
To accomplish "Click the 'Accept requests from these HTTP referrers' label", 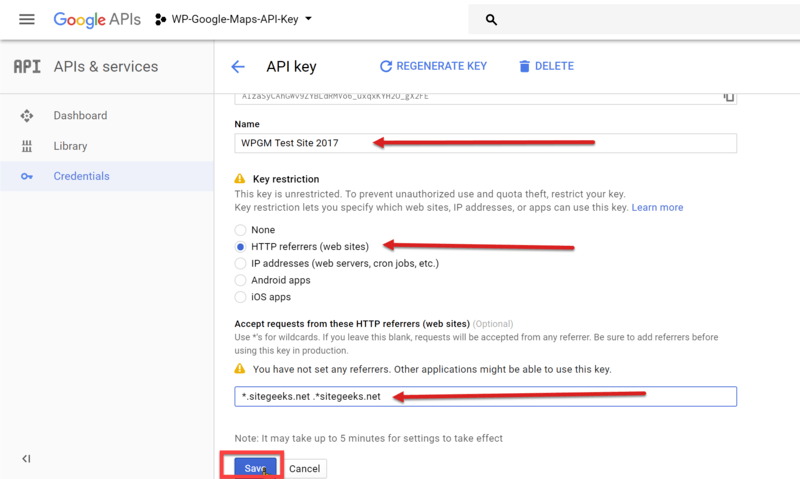I will 352,324.
